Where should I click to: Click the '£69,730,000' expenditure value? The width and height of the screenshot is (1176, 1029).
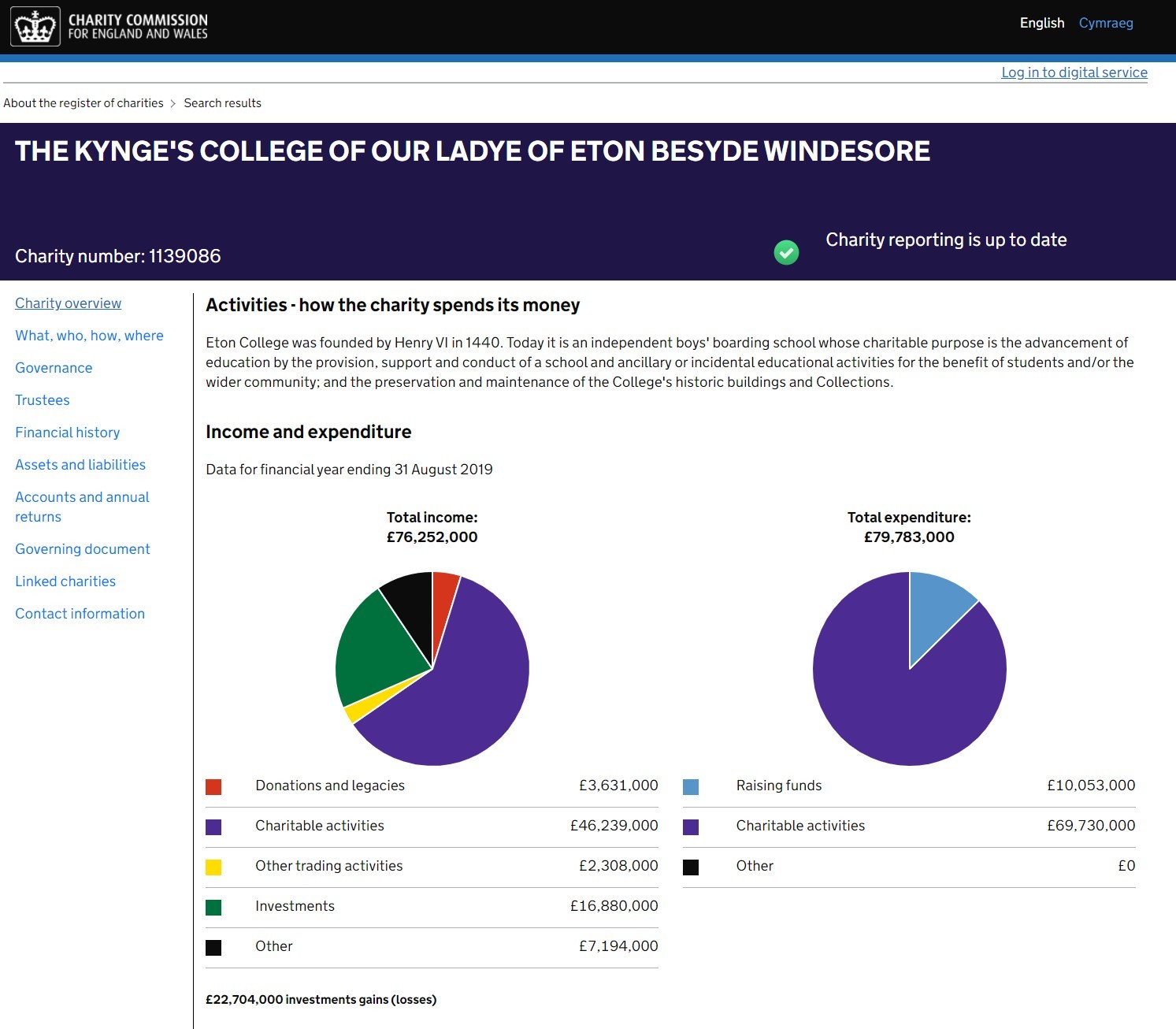pos(1091,826)
